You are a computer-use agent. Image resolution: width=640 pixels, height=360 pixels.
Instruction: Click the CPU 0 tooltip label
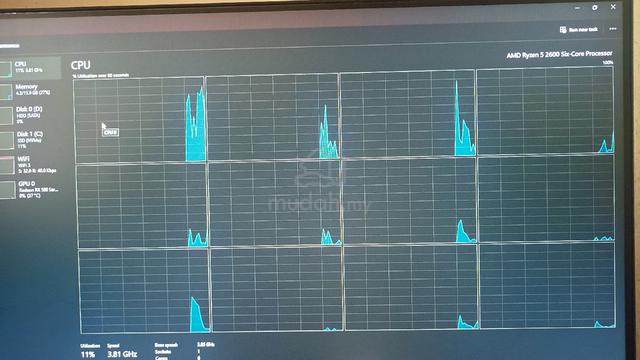[x=110, y=132]
